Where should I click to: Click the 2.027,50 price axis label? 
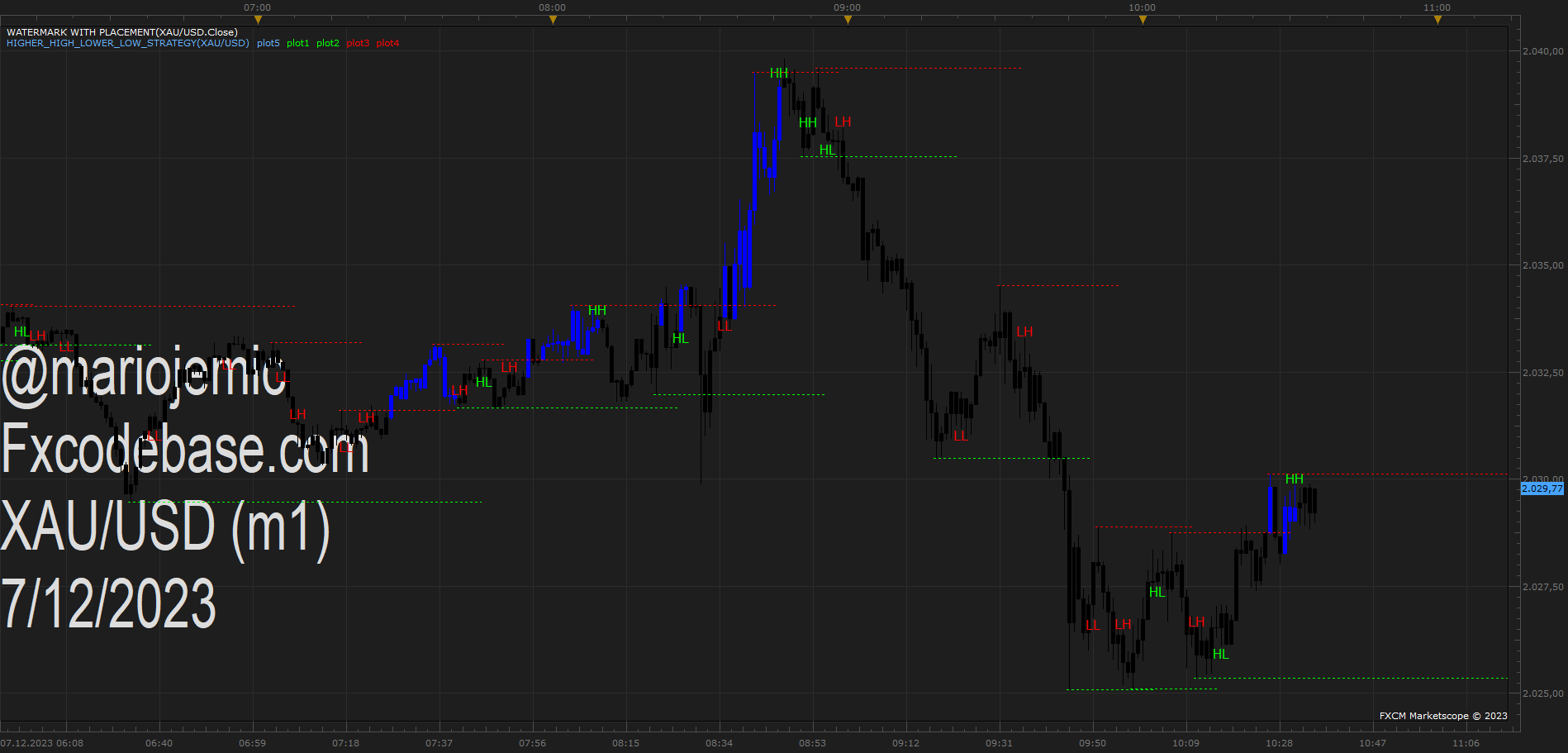click(x=1542, y=587)
